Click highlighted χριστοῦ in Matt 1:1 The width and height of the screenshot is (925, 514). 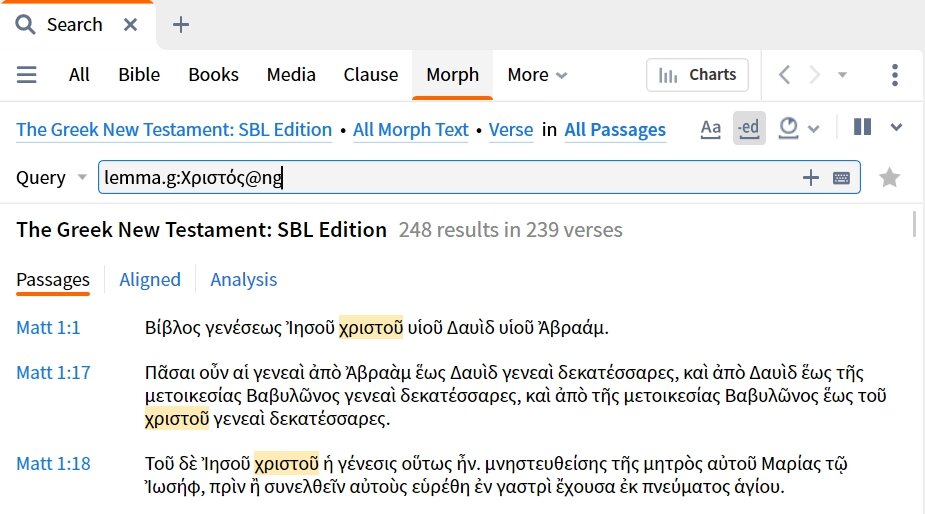tap(371, 328)
